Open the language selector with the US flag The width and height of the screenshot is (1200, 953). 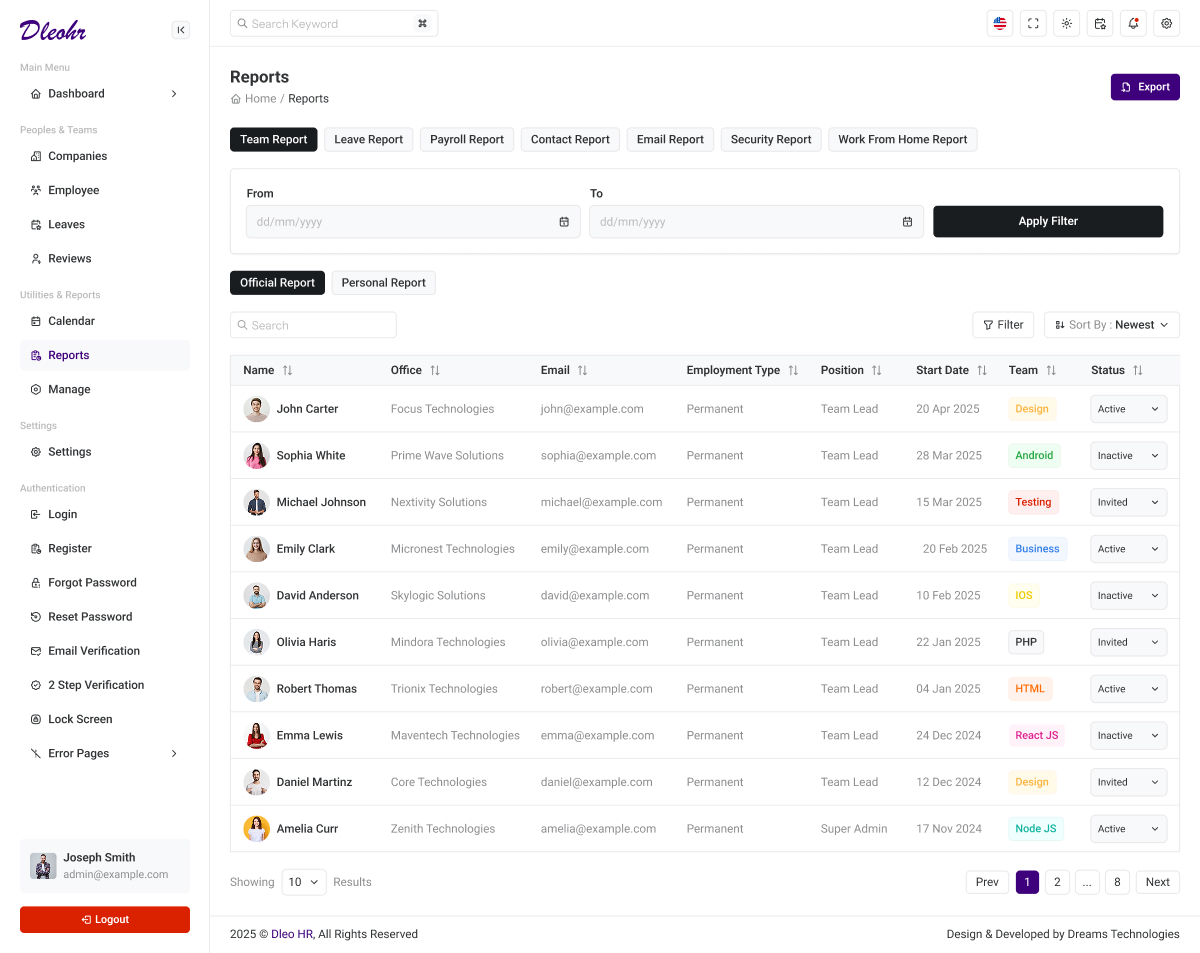tap(999, 23)
